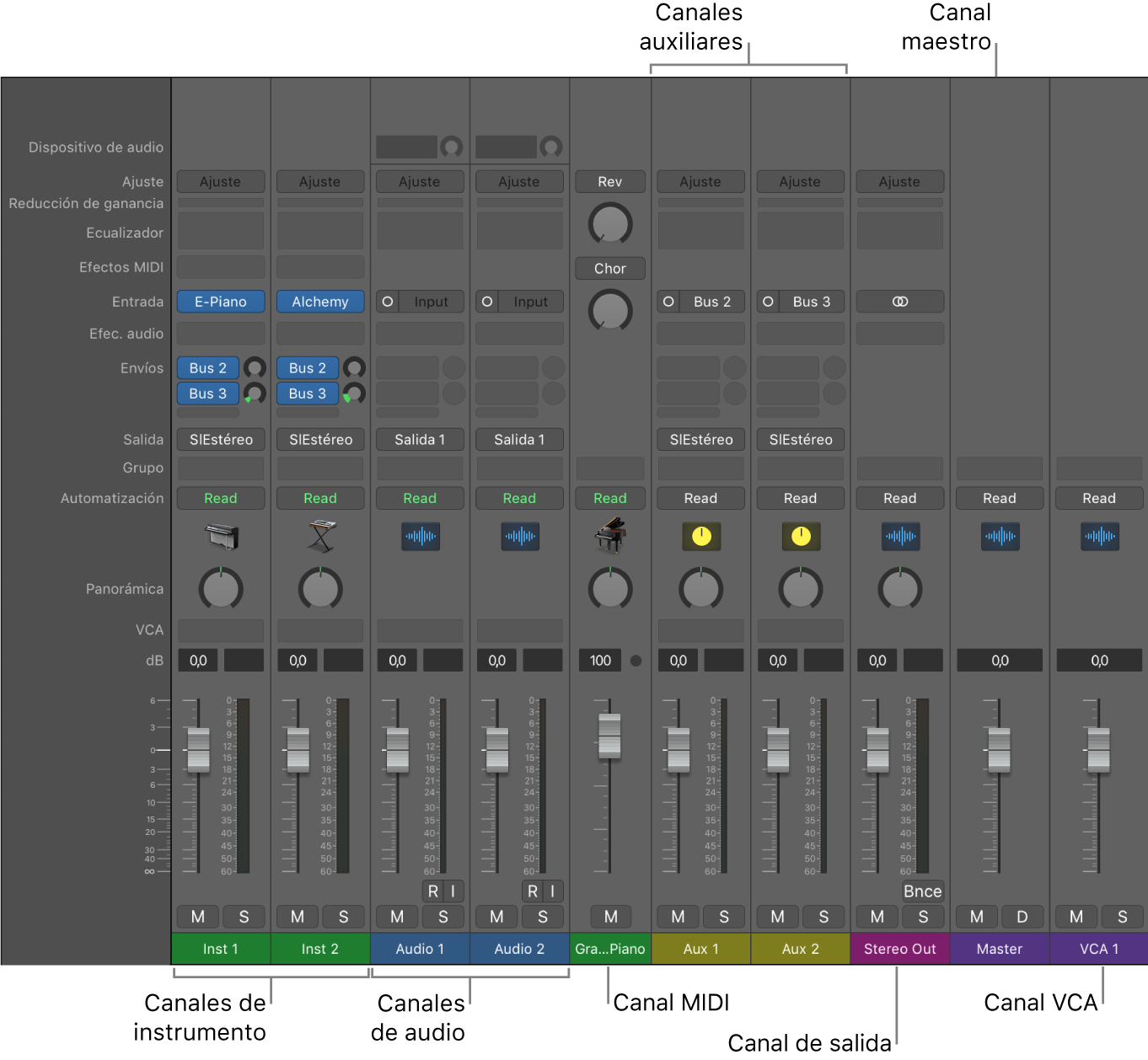Click the Rev control button
This screenshot has height=1060, width=1148.
point(610,182)
